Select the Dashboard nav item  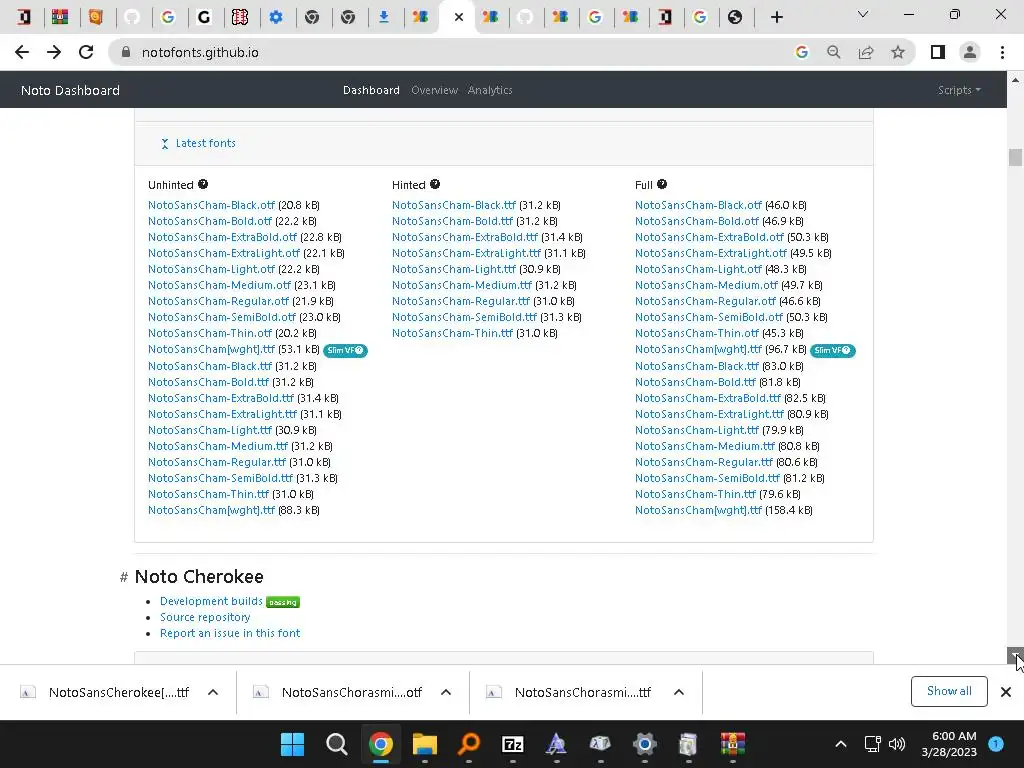[371, 90]
